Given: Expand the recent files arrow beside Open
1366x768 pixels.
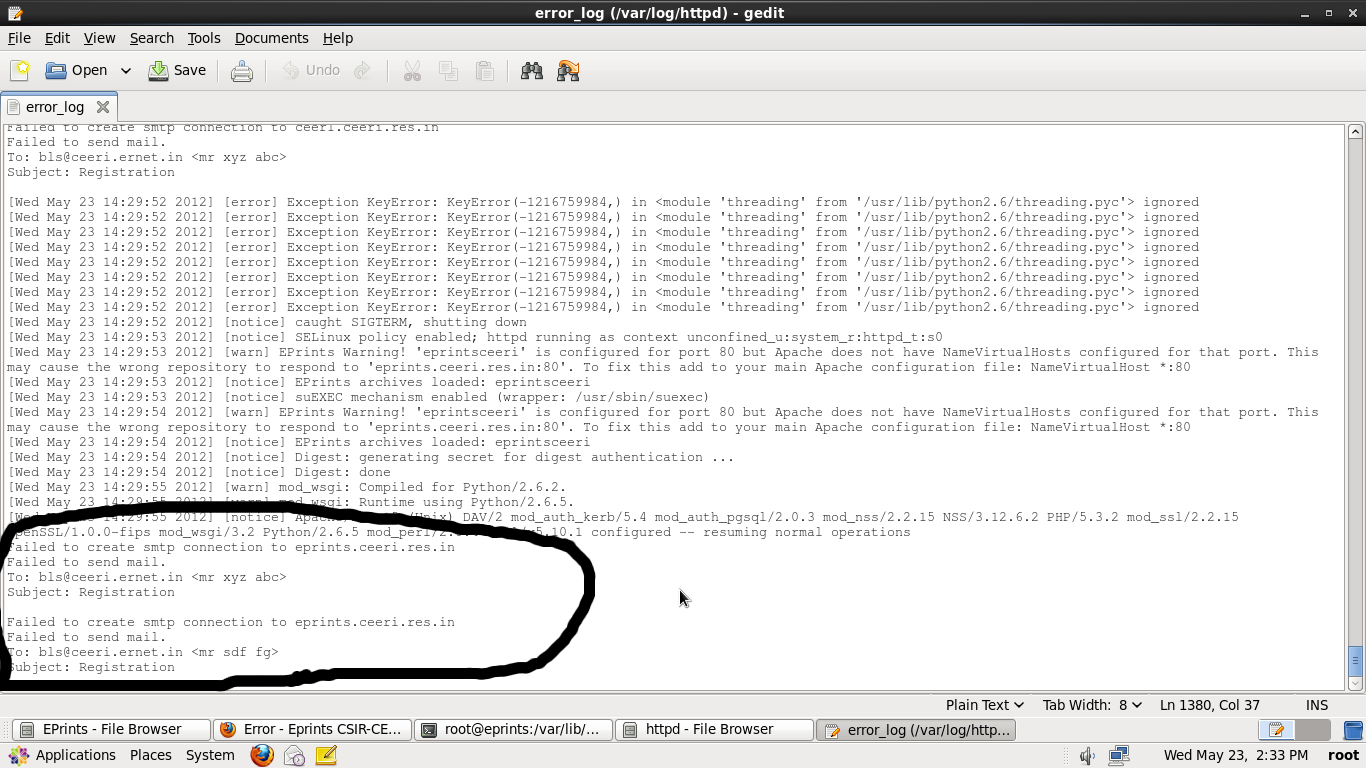Looking at the screenshot, I should [x=126, y=71].
